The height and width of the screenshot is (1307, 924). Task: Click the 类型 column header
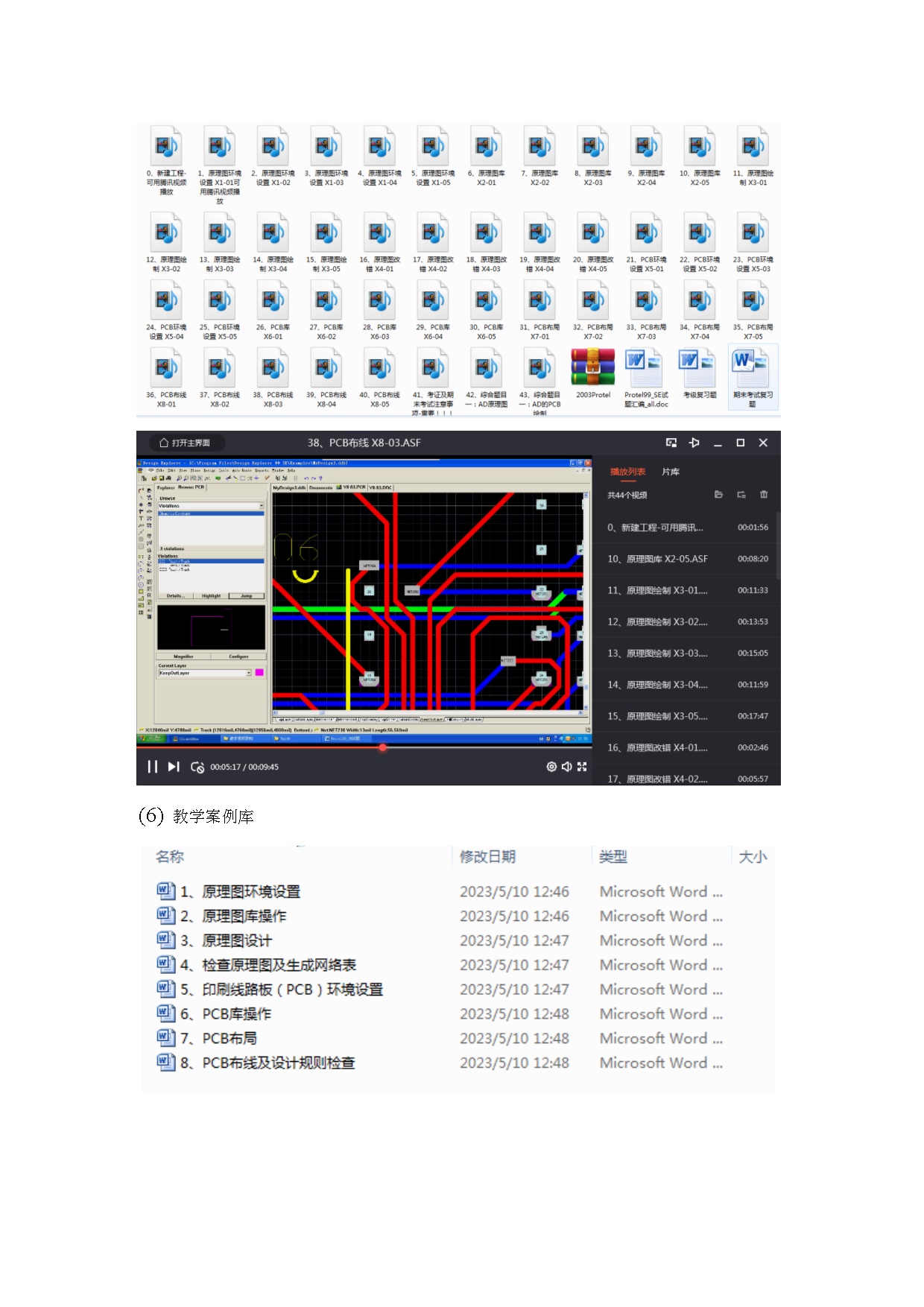[613, 857]
